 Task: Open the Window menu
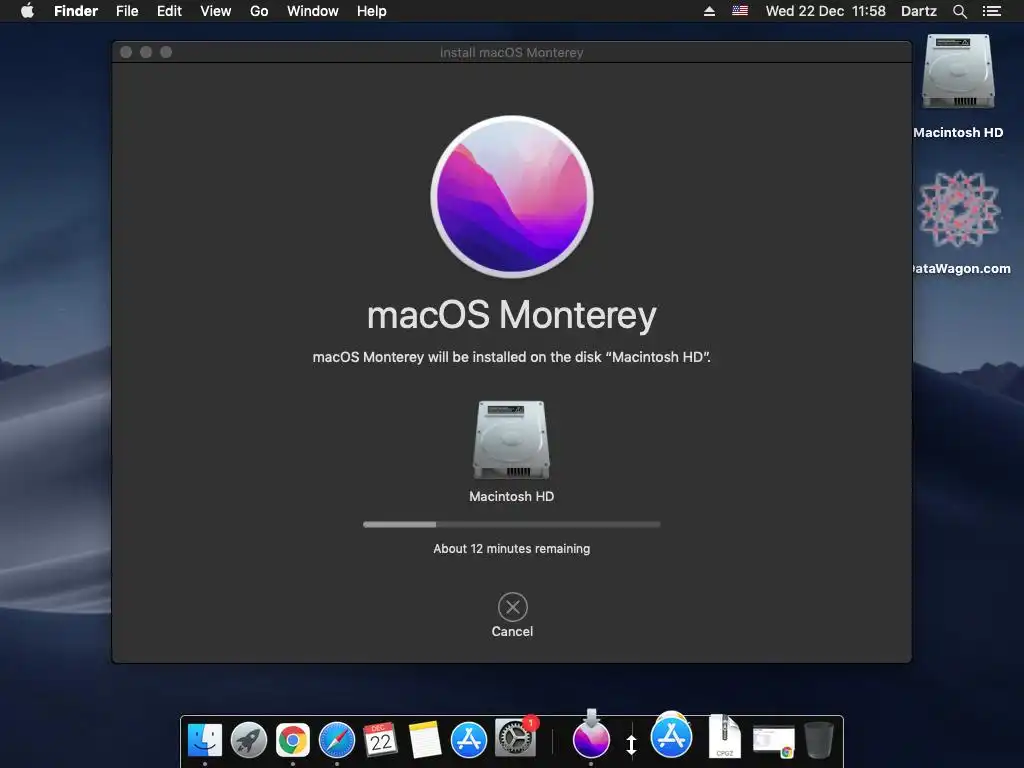pyautogui.click(x=313, y=11)
